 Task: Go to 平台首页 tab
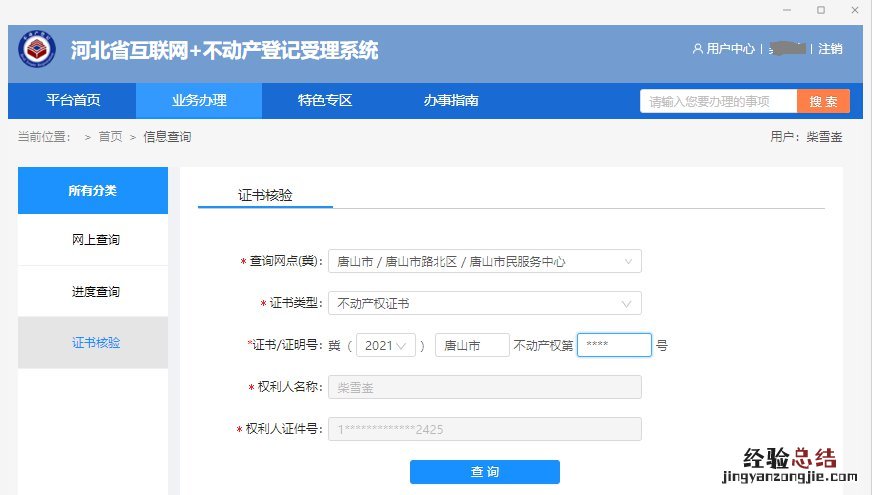tap(72, 101)
